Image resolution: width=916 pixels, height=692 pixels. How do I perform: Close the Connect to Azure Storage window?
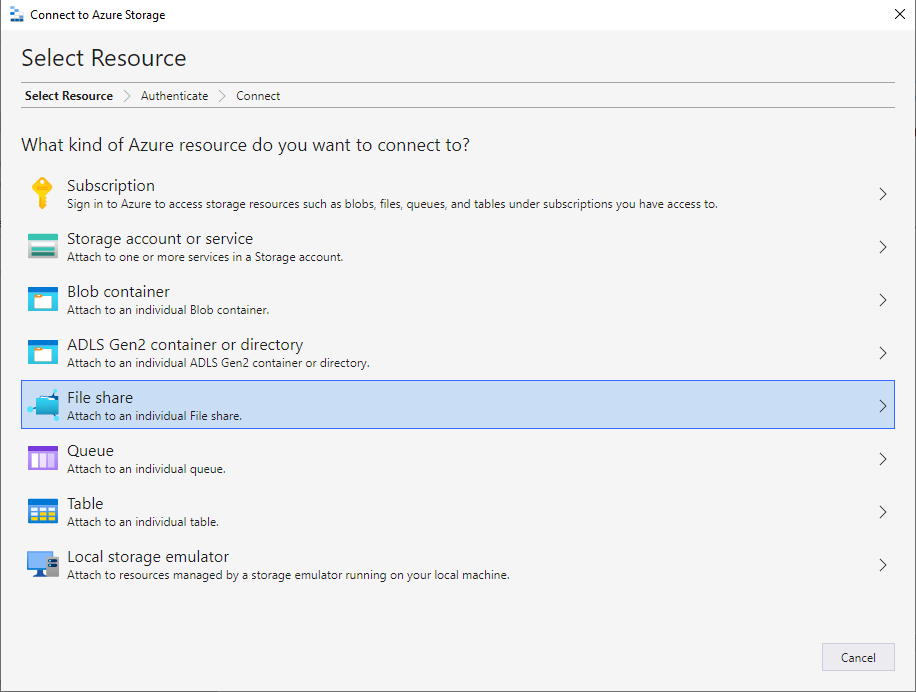[899, 14]
